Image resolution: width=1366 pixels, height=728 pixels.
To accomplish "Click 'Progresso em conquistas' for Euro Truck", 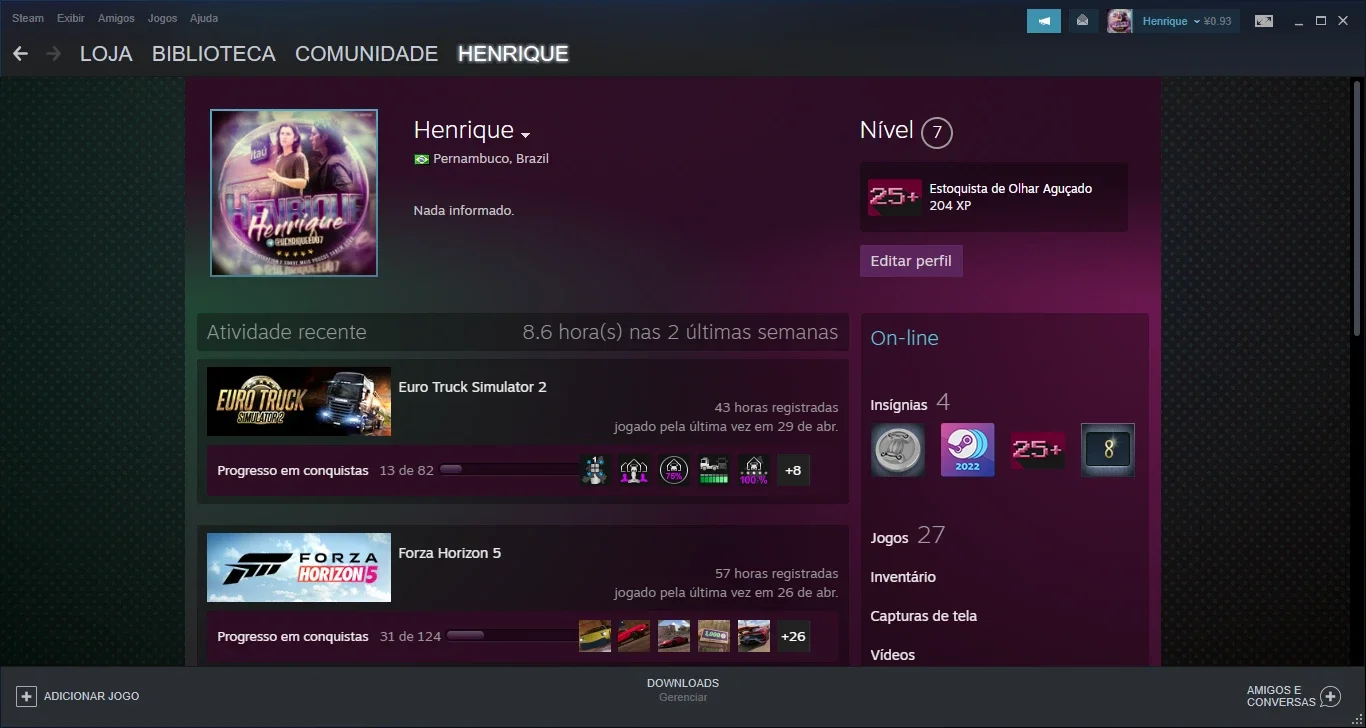I will tap(293, 470).
